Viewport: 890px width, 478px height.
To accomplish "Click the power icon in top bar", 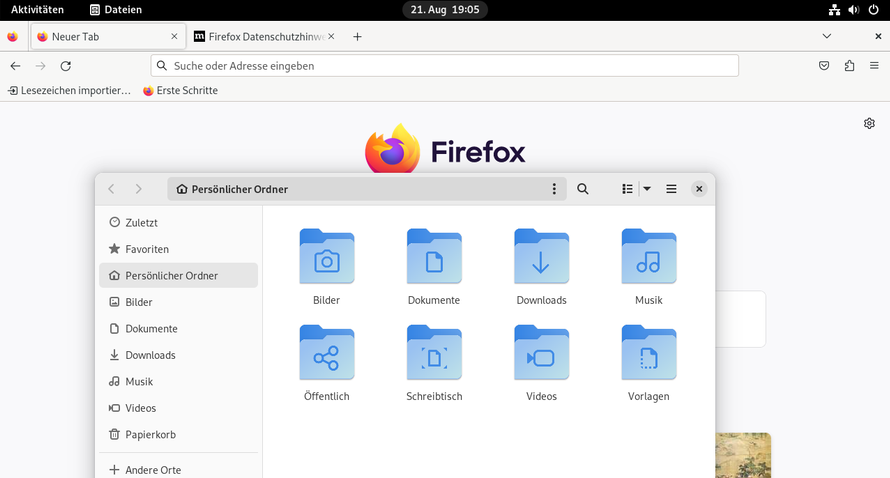I will (x=874, y=10).
